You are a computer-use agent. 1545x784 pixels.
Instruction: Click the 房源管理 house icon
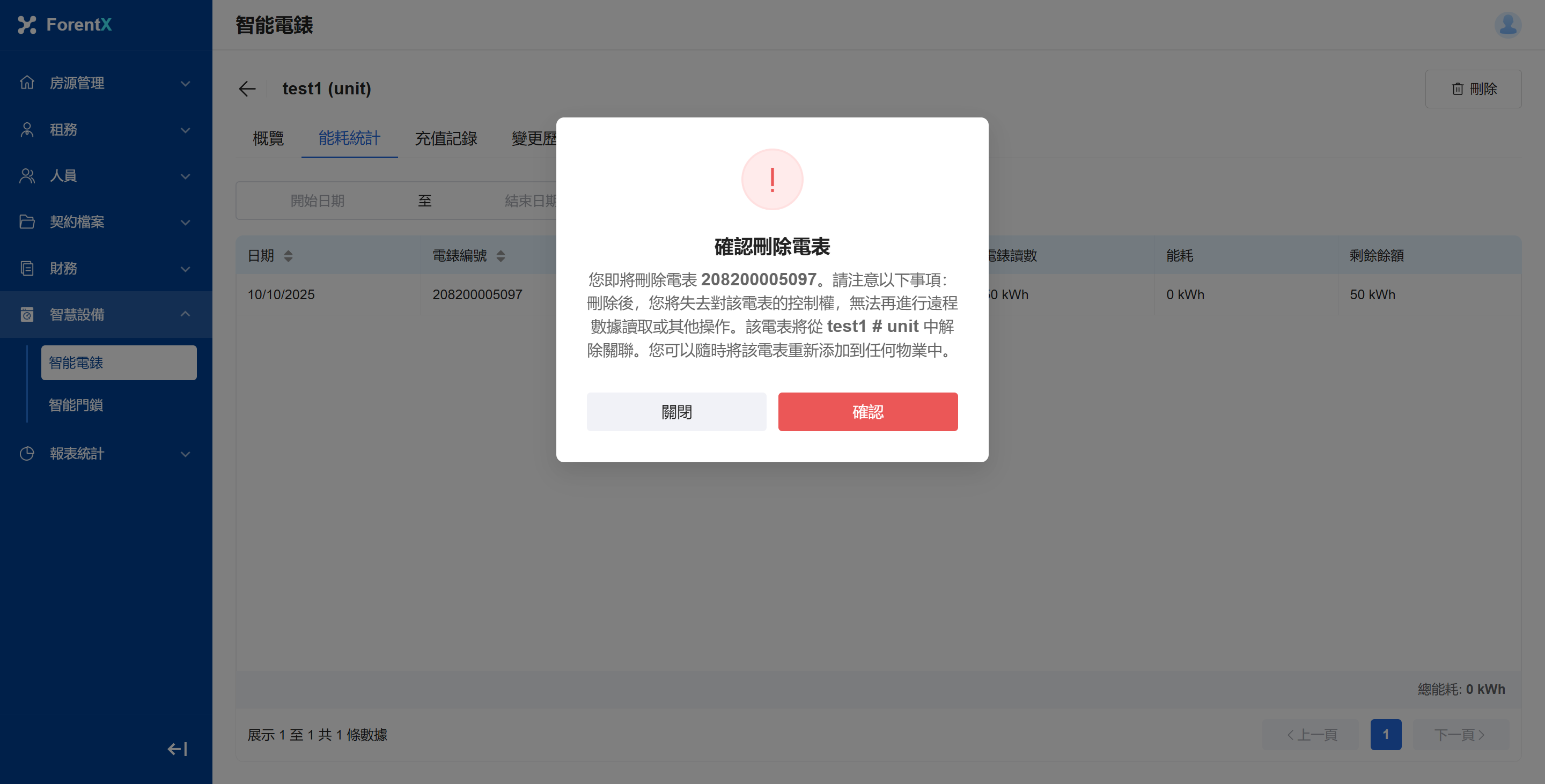[x=27, y=82]
